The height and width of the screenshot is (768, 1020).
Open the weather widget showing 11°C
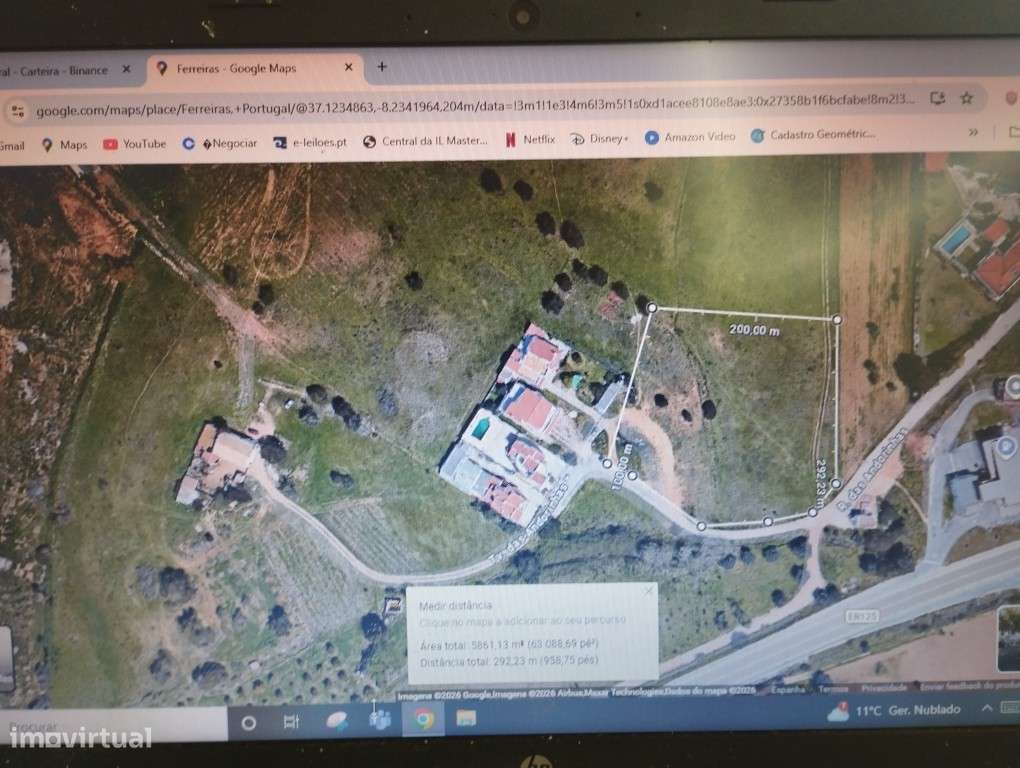click(894, 711)
